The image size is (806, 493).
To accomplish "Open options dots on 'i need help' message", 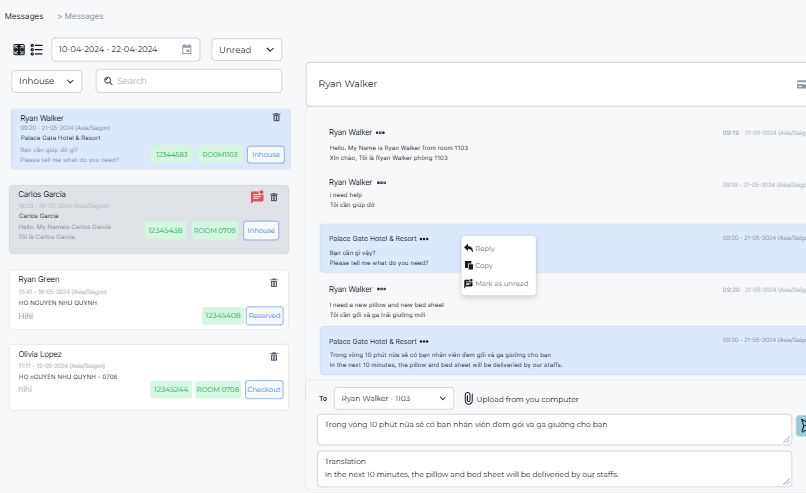I will [x=381, y=182].
